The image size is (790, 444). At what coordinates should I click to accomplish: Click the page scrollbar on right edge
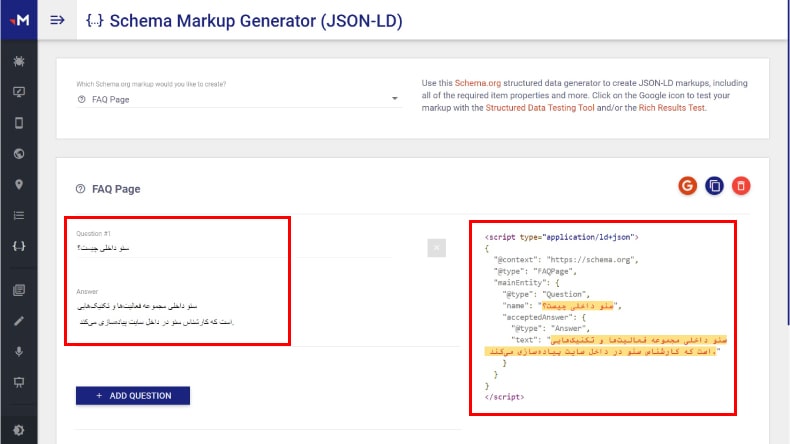787,163
